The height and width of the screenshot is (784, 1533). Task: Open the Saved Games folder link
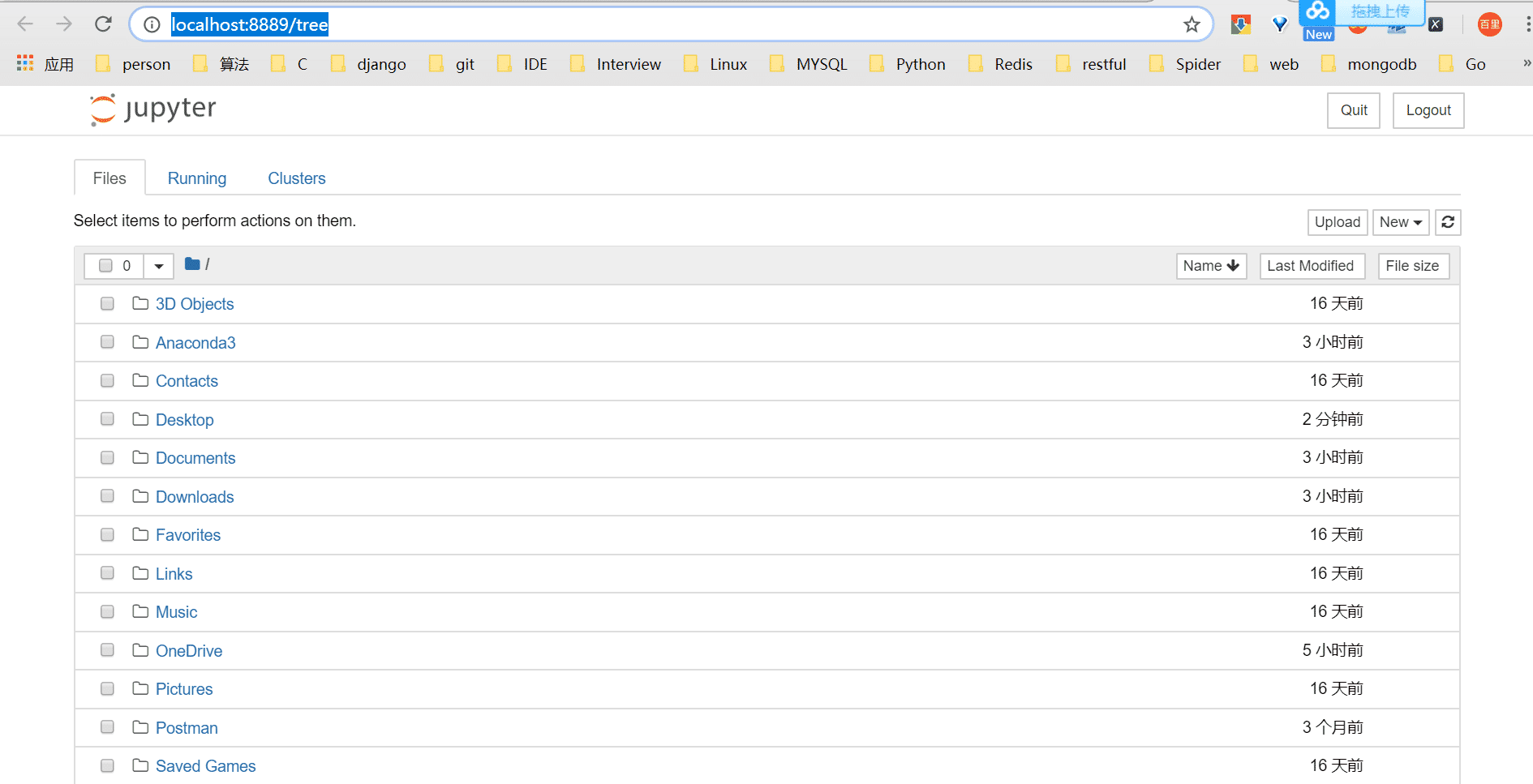click(x=205, y=766)
